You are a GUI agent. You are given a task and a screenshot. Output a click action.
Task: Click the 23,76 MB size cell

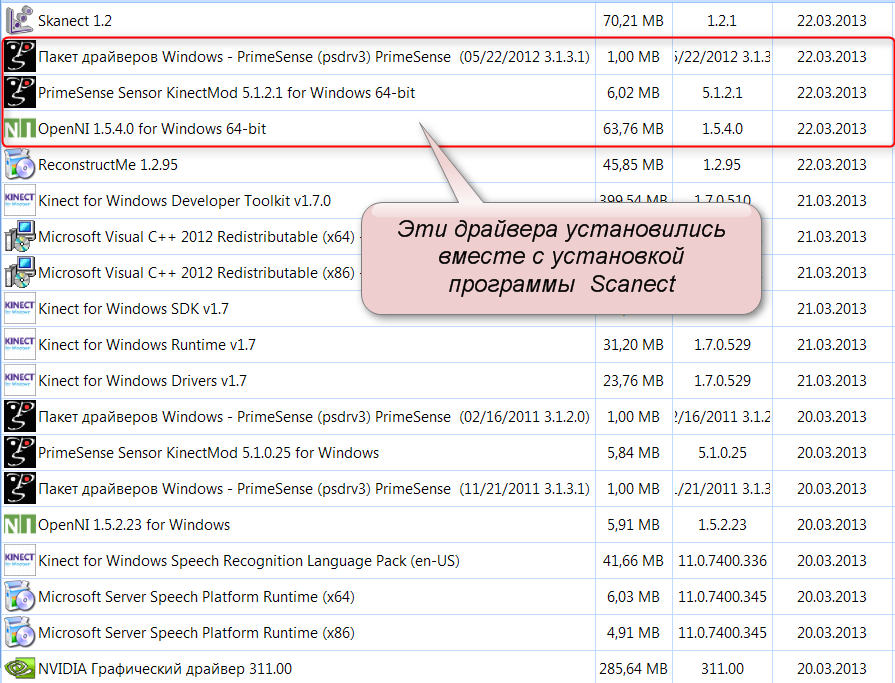point(633,380)
